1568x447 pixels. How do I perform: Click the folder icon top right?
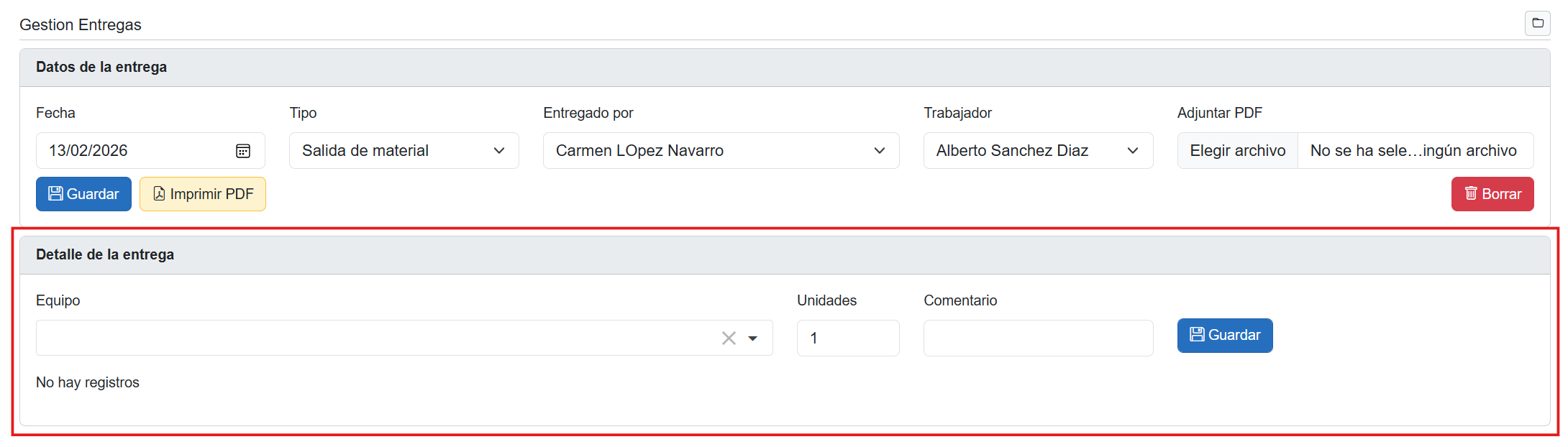[1537, 23]
